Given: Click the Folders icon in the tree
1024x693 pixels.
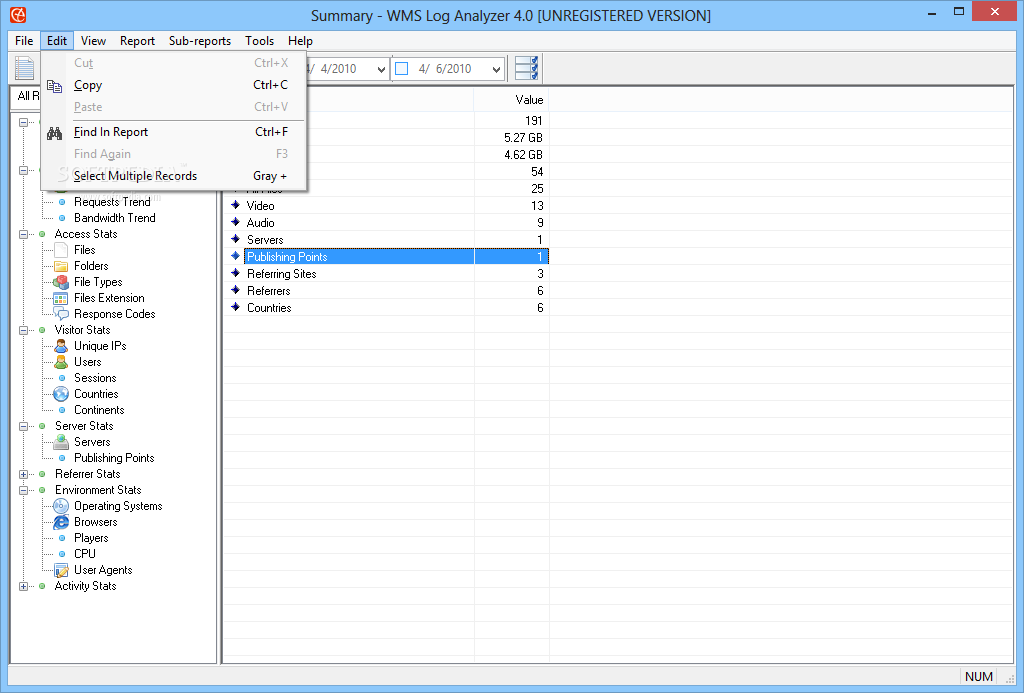Looking at the screenshot, I should [x=61, y=266].
